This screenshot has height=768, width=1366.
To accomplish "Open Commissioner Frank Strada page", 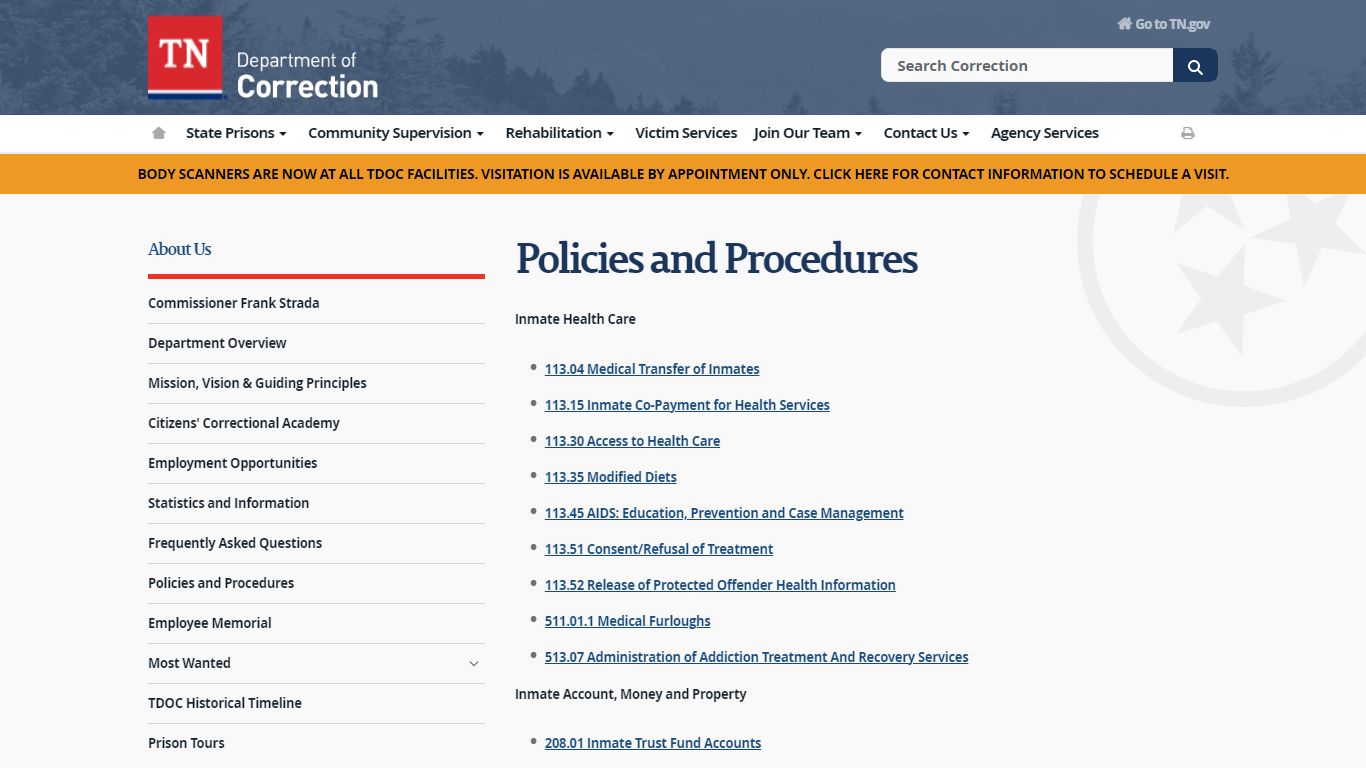I will click(x=234, y=303).
